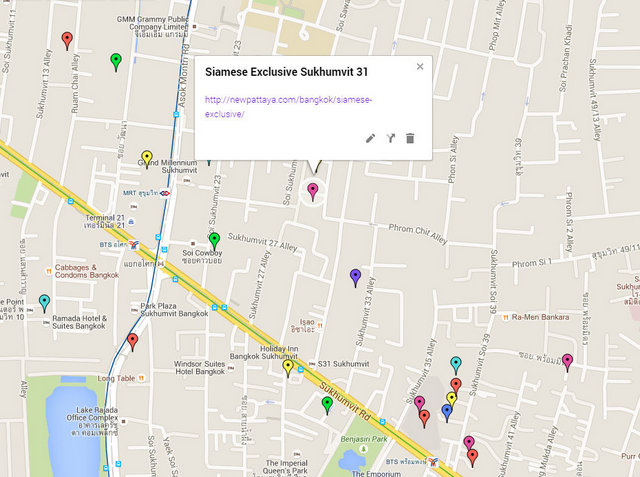The image size is (640, 477).
Task: Click the cyan pin above Ramada Hotel
Action: [x=44, y=304]
